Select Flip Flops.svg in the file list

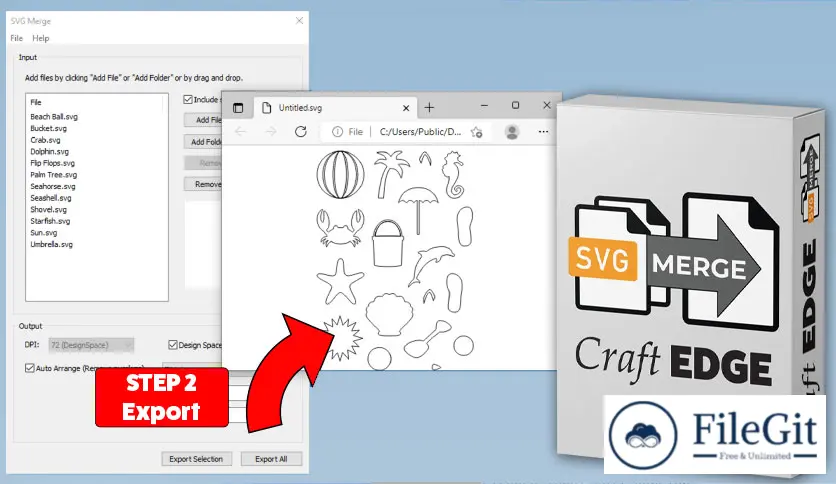tap(52, 163)
